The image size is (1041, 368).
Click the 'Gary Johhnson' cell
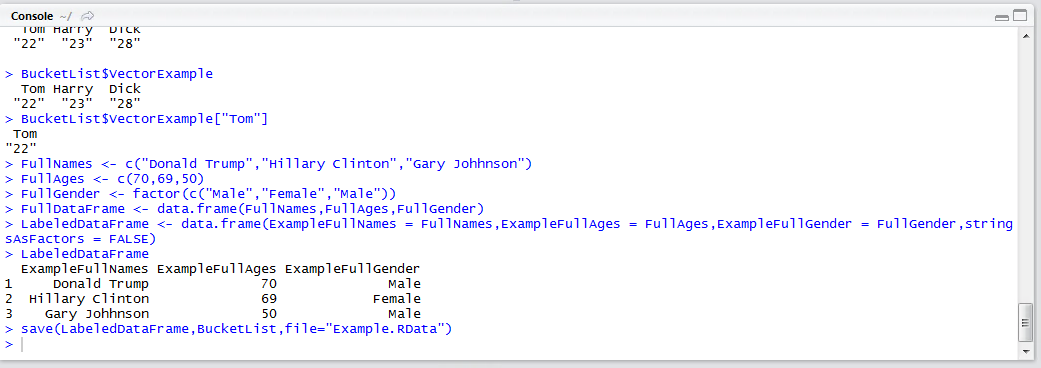point(97,314)
